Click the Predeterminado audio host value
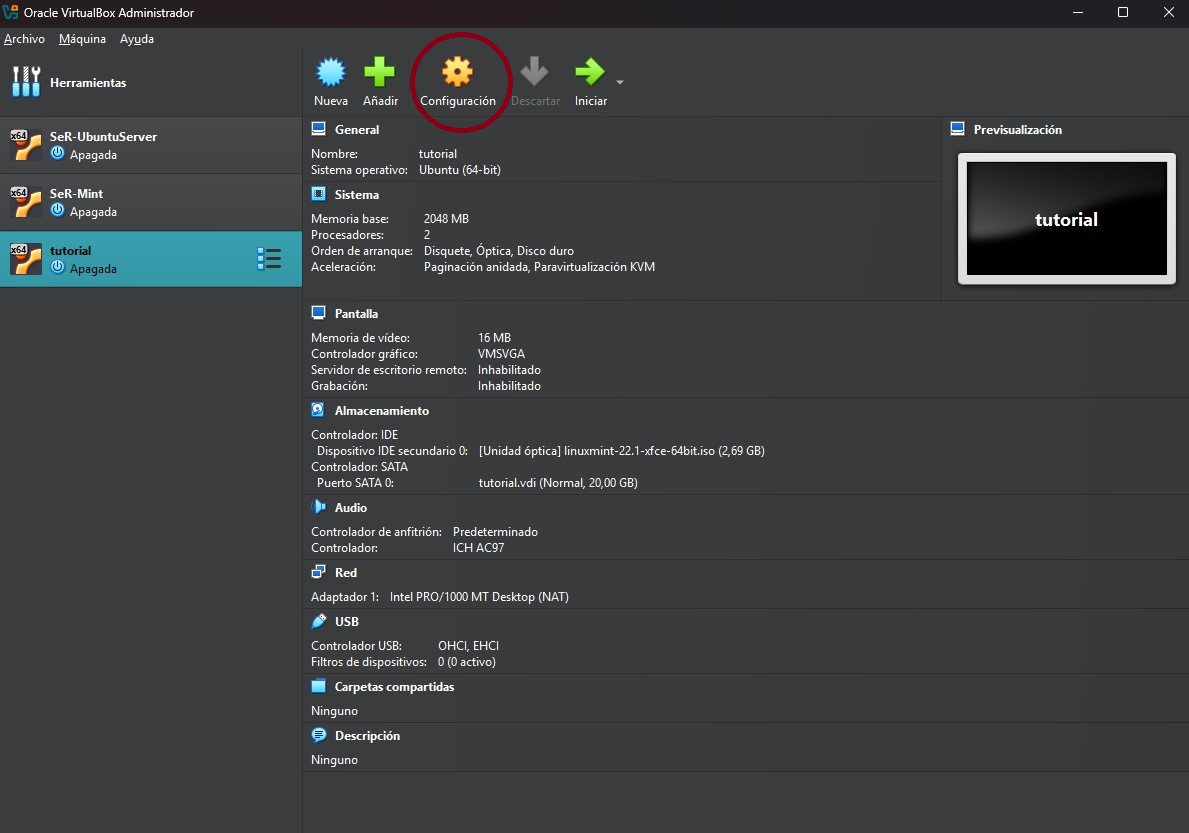Viewport: 1189px width, 833px height. [x=495, y=532]
